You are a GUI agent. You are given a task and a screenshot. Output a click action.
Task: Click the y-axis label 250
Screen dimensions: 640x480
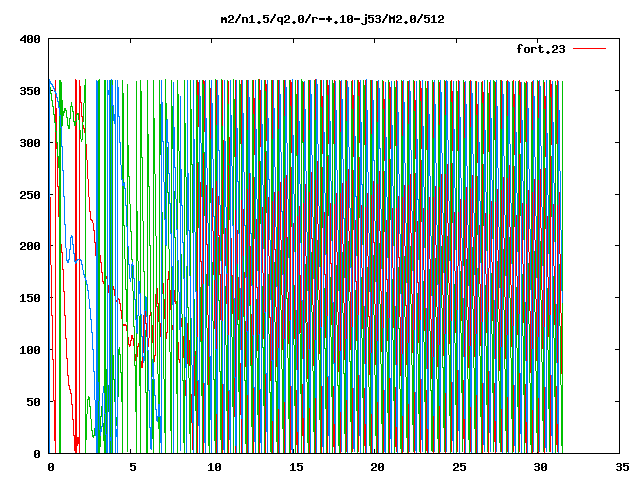tap(30, 195)
